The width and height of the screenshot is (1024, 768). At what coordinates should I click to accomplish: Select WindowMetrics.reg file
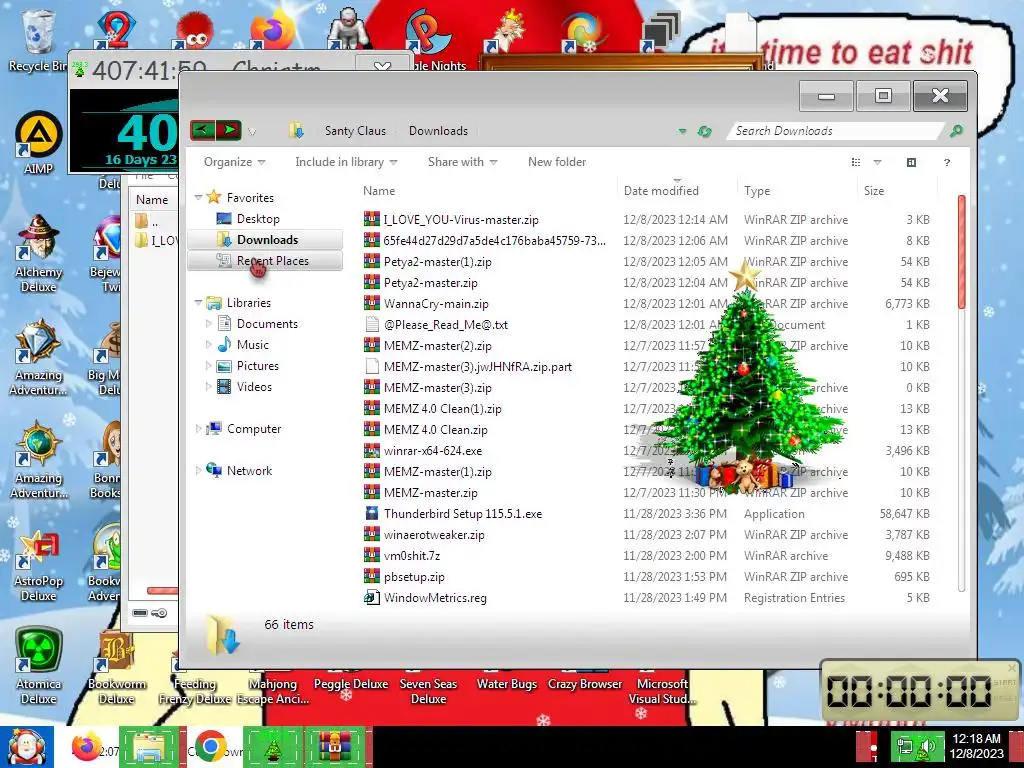point(435,598)
